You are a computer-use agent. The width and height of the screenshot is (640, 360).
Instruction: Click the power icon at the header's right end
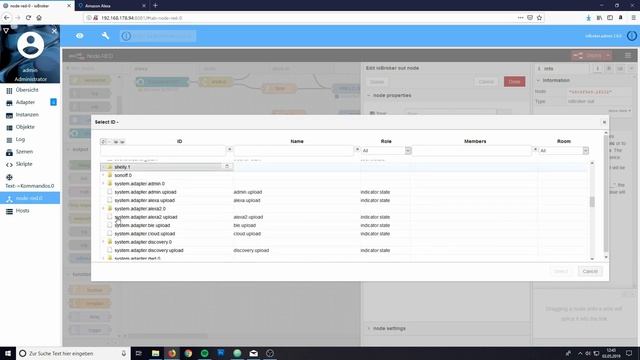point(631,36)
